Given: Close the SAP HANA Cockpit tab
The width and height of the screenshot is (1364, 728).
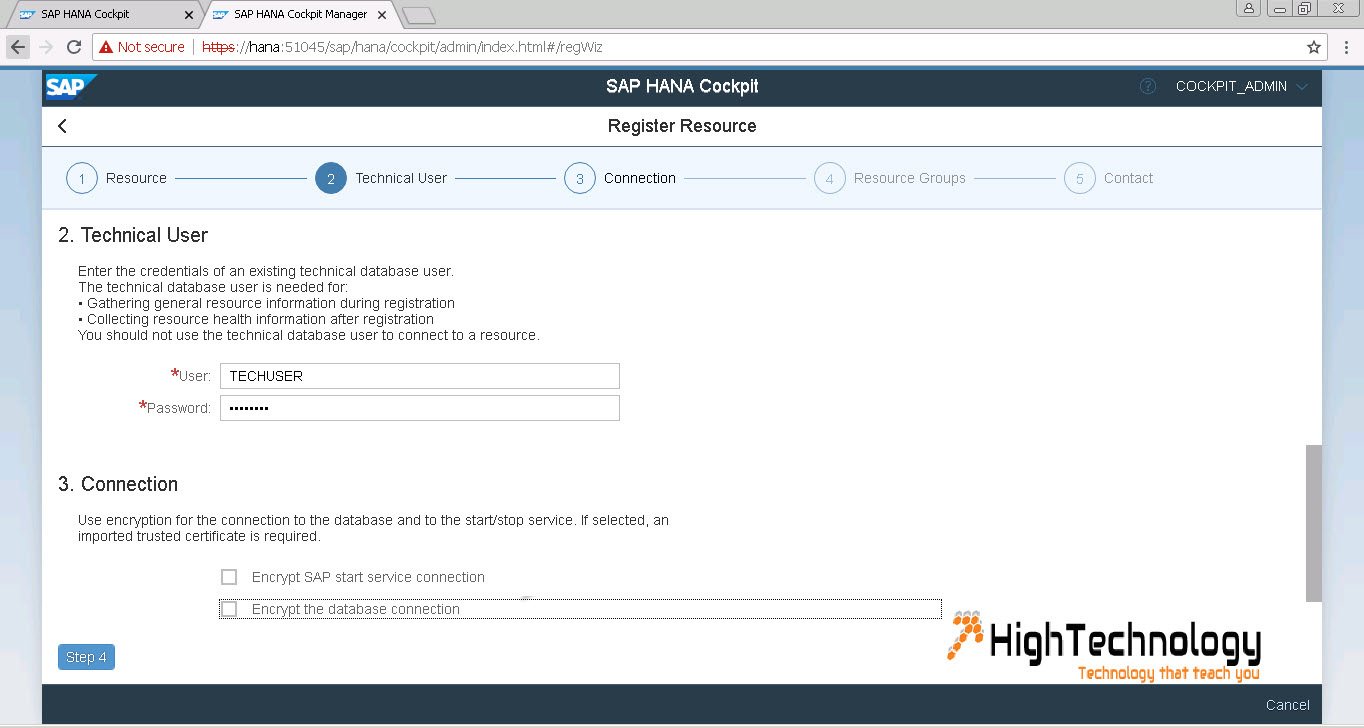Looking at the screenshot, I should coord(191,15).
